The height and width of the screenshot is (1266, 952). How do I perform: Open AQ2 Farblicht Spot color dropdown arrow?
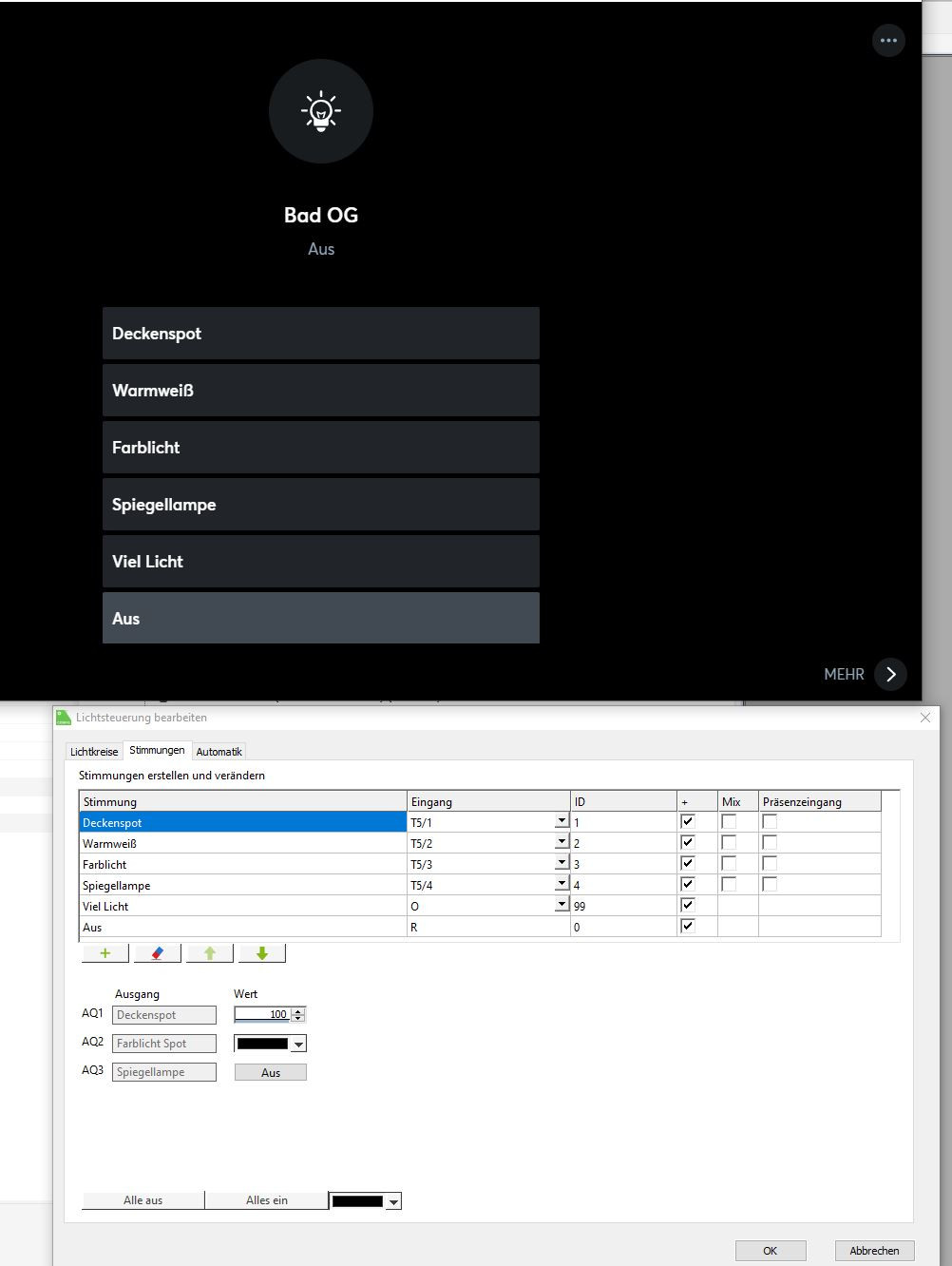pyautogui.click(x=298, y=1044)
